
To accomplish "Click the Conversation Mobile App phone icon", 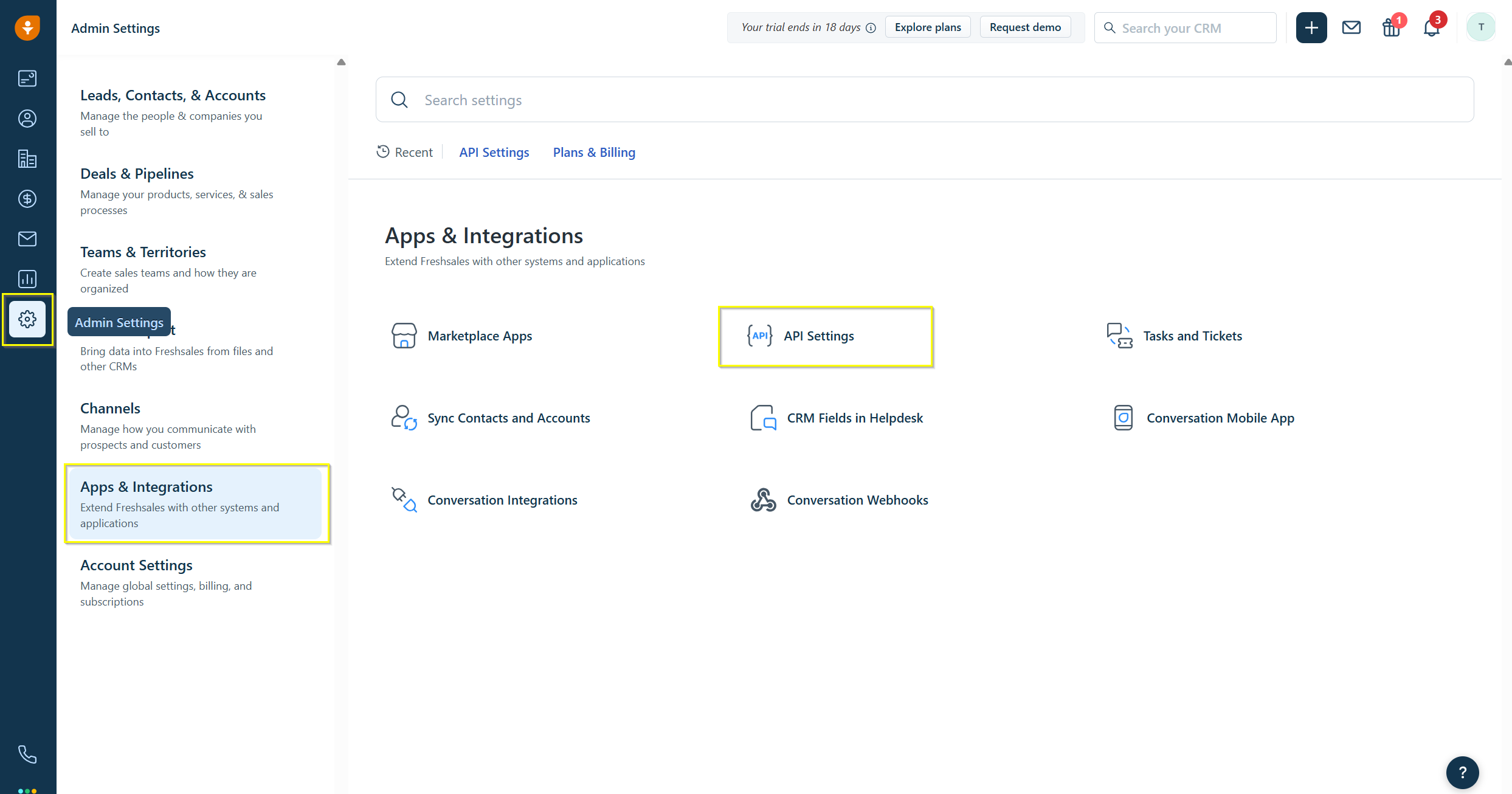I will (1124, 418).
